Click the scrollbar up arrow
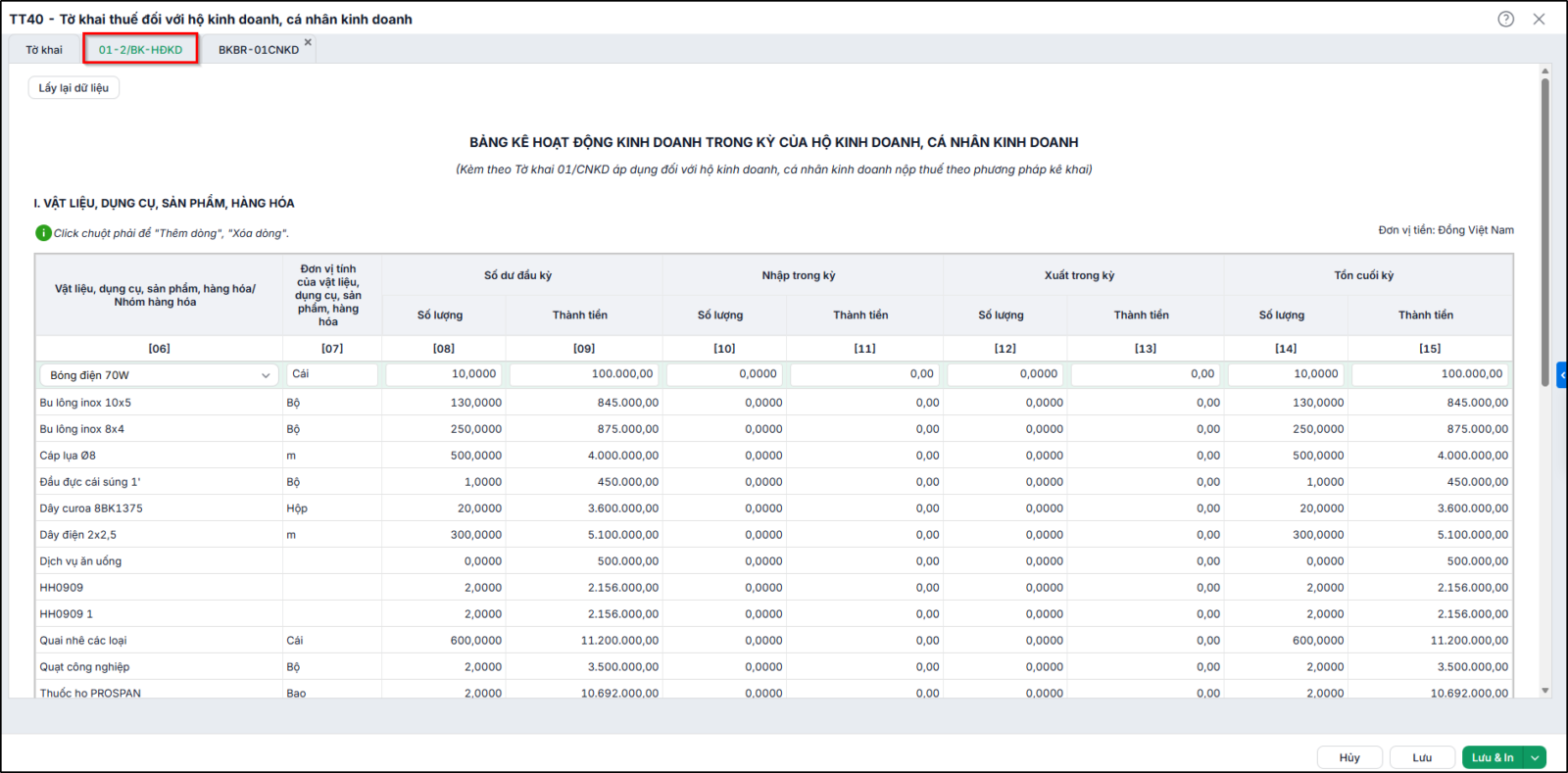 point(1545,72)
